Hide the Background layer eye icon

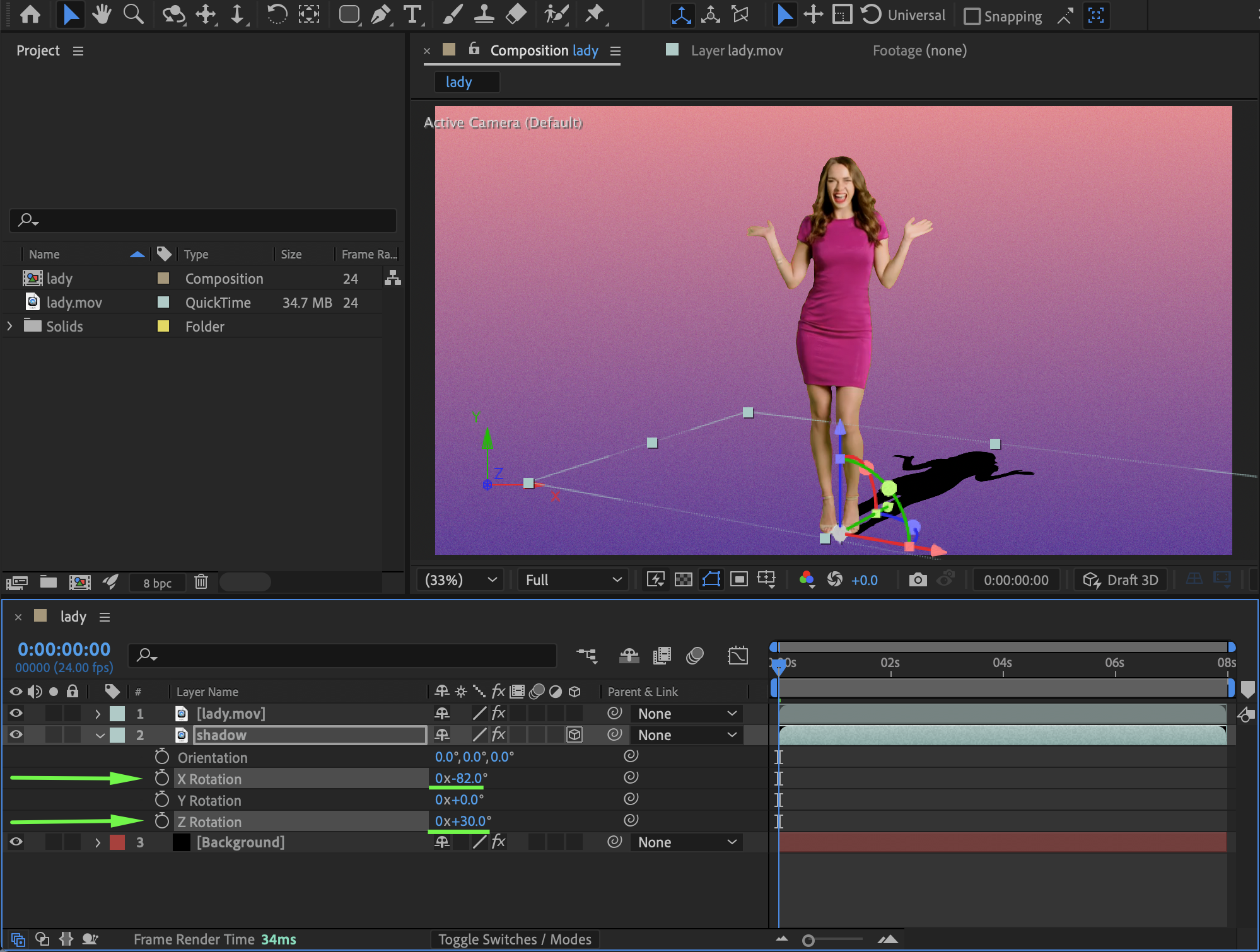16,842
